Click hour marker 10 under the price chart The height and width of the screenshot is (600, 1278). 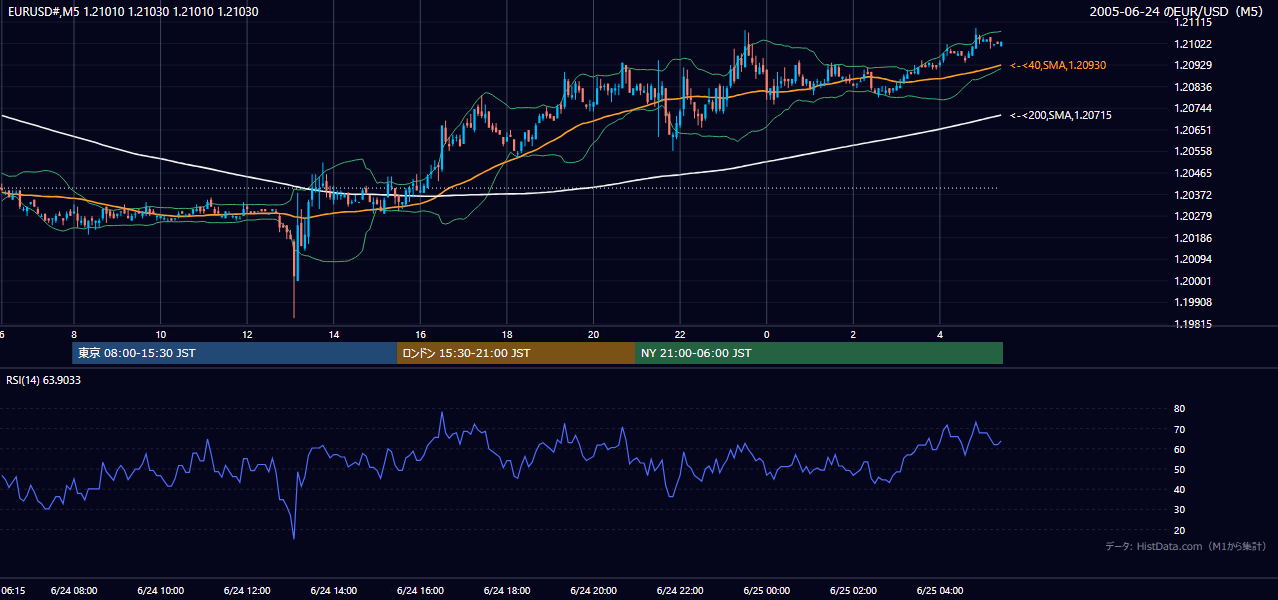pos(161,334)
